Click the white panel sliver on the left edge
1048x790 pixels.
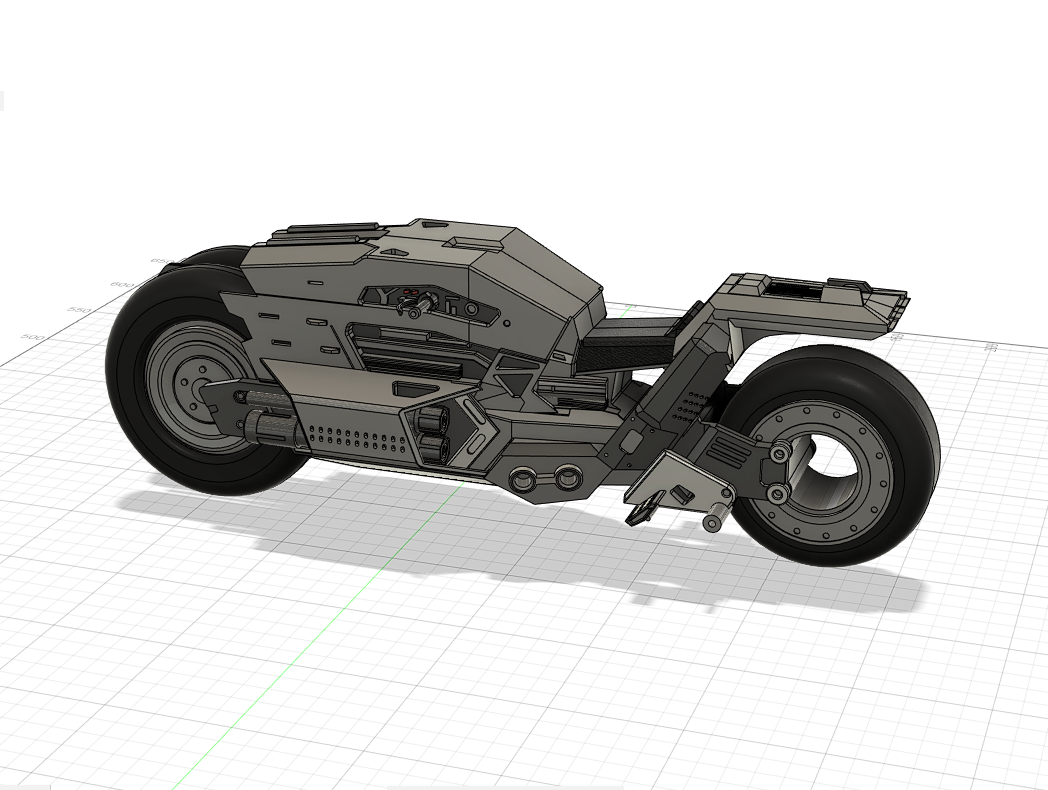3,100
